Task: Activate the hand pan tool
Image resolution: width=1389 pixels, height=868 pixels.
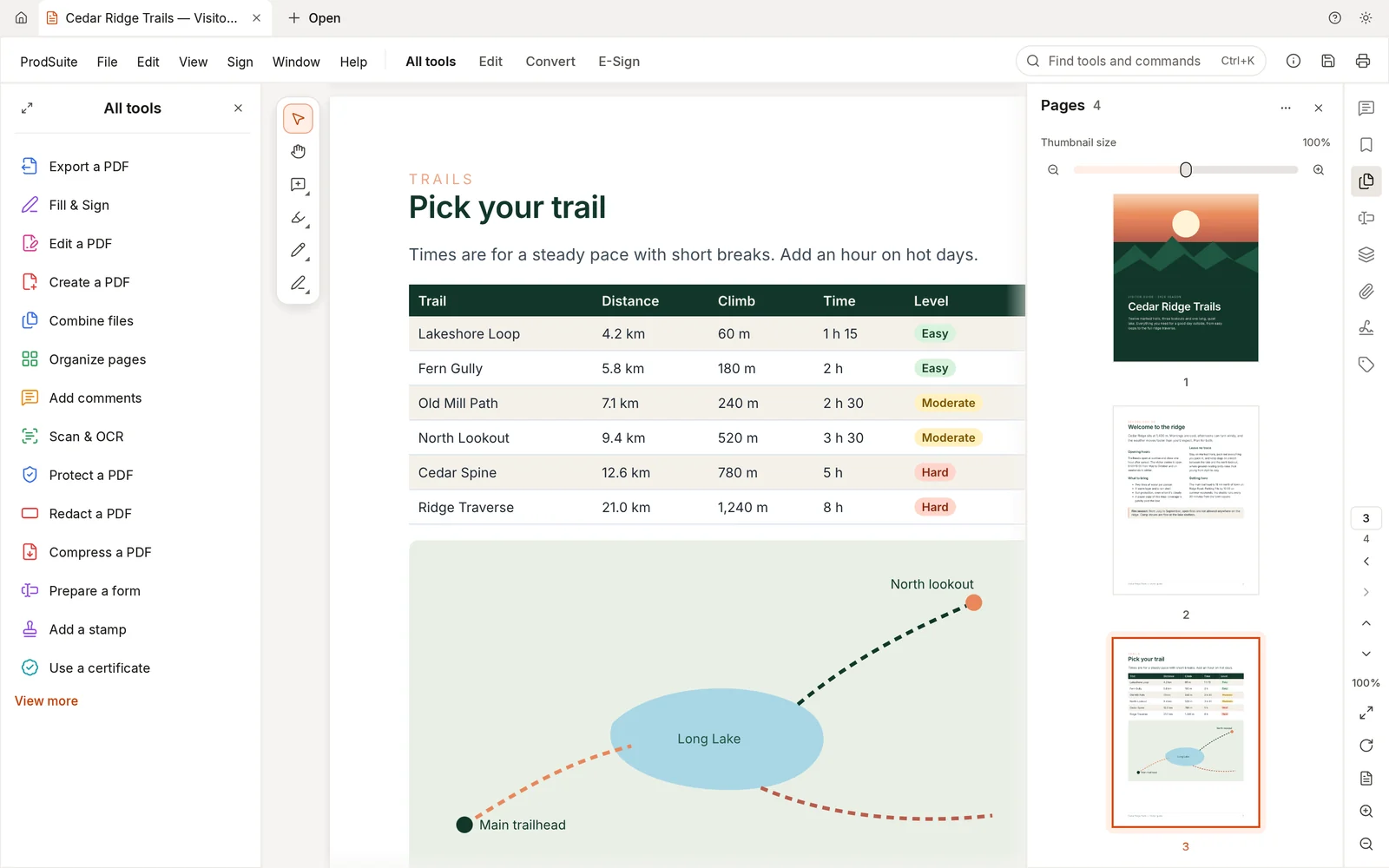Action: 298,152
